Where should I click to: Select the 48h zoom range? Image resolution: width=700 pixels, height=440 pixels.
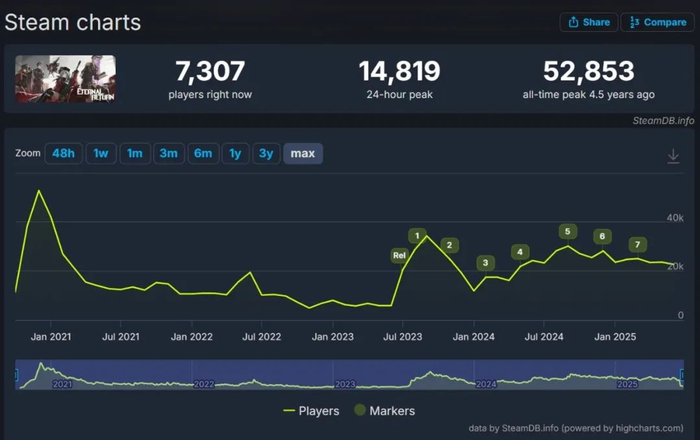click(x=63, y=154)
